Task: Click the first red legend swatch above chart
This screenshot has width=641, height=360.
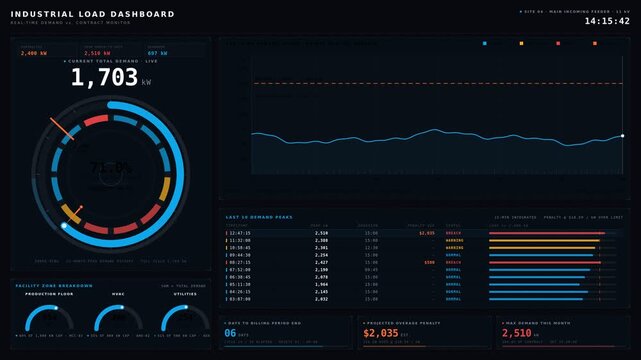Action: pyautogui.click(x=558, y=43)
